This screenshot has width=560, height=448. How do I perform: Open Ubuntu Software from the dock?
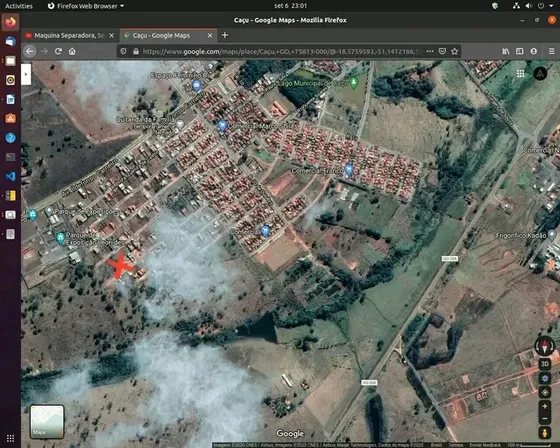point(10,118)
